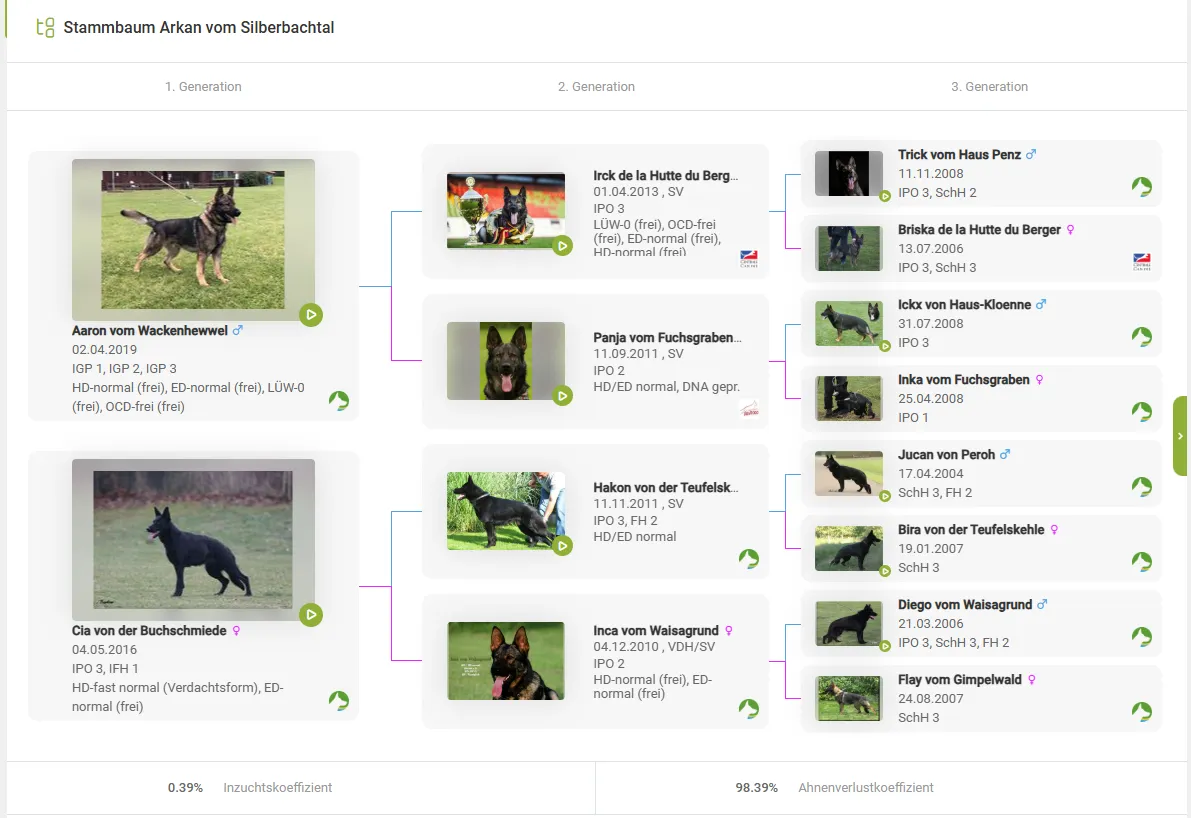Click the Inzuchtskoeffizient 0.39% value
1191x818 pixels.
pos(185,788)
